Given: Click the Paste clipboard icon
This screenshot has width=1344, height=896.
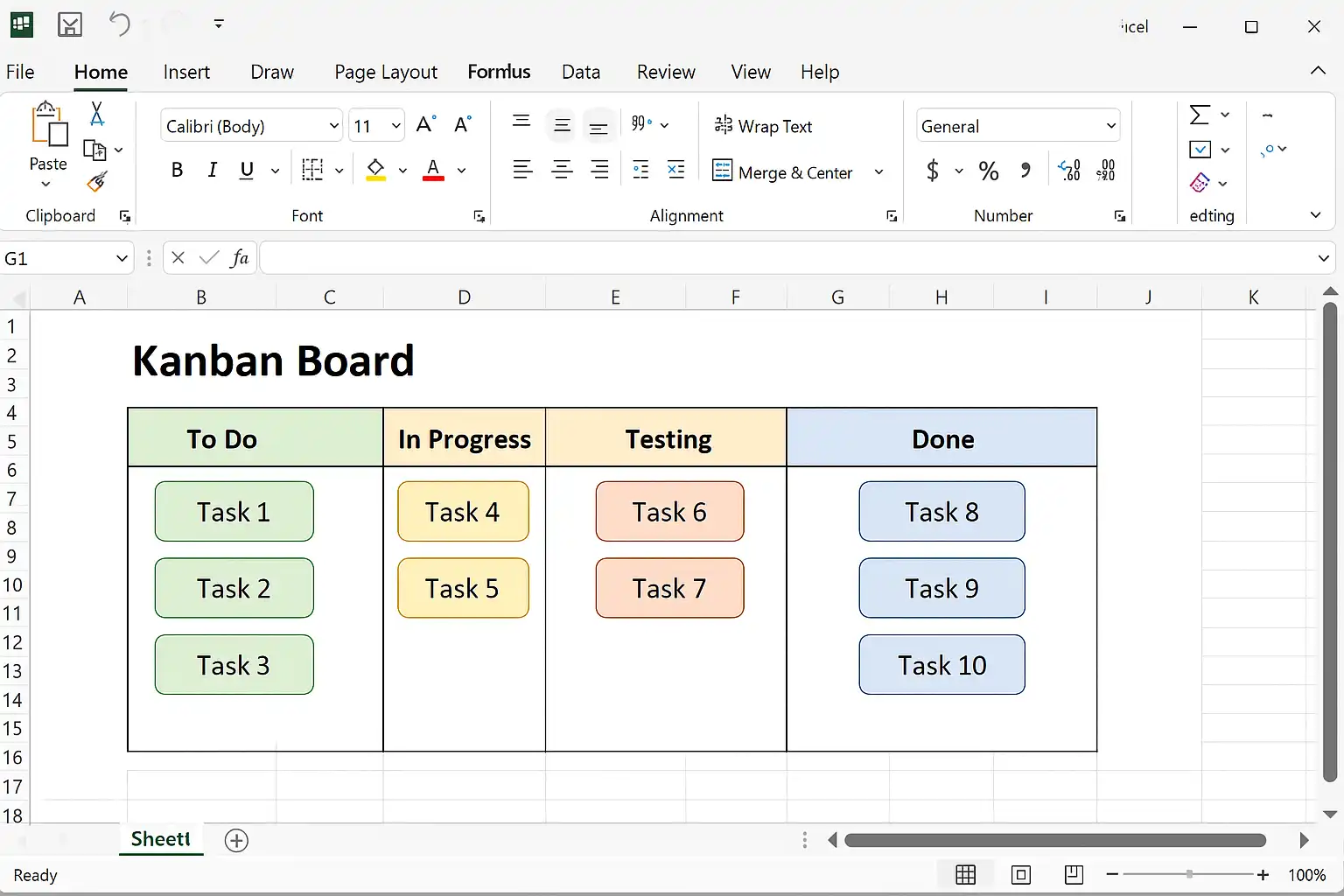Looking at the screenshot, I should tap(49, 123).
